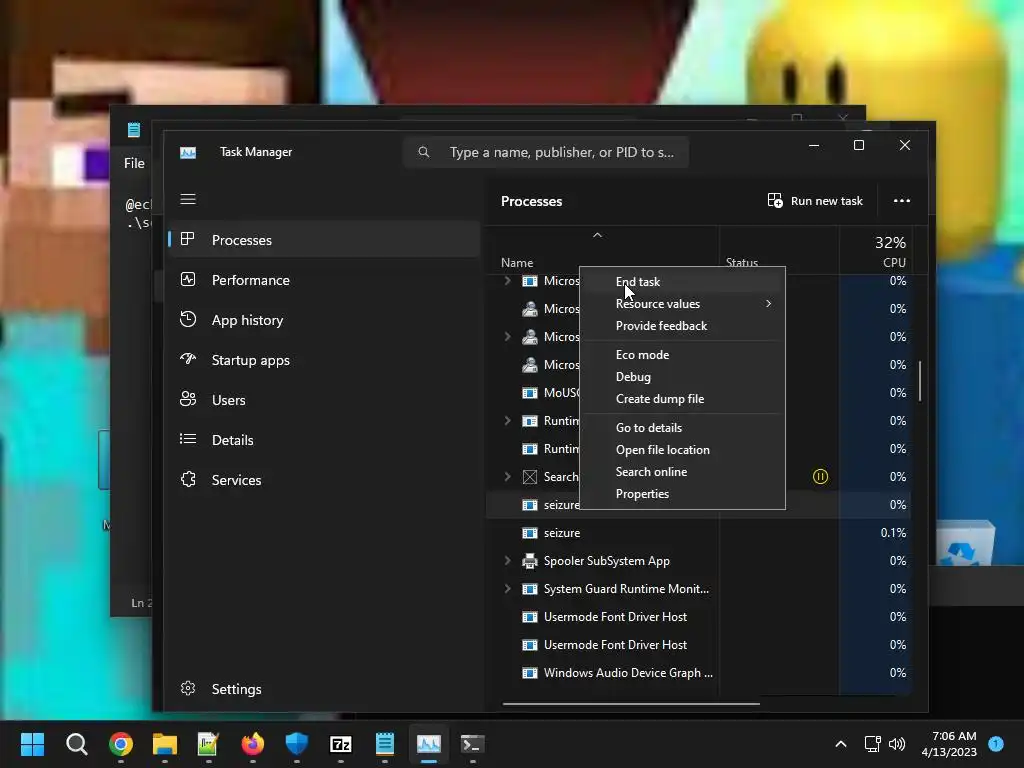Expand System Guard Runtime Monitor row
This screenshot has width=1024, height=768.
click(507, 588)
